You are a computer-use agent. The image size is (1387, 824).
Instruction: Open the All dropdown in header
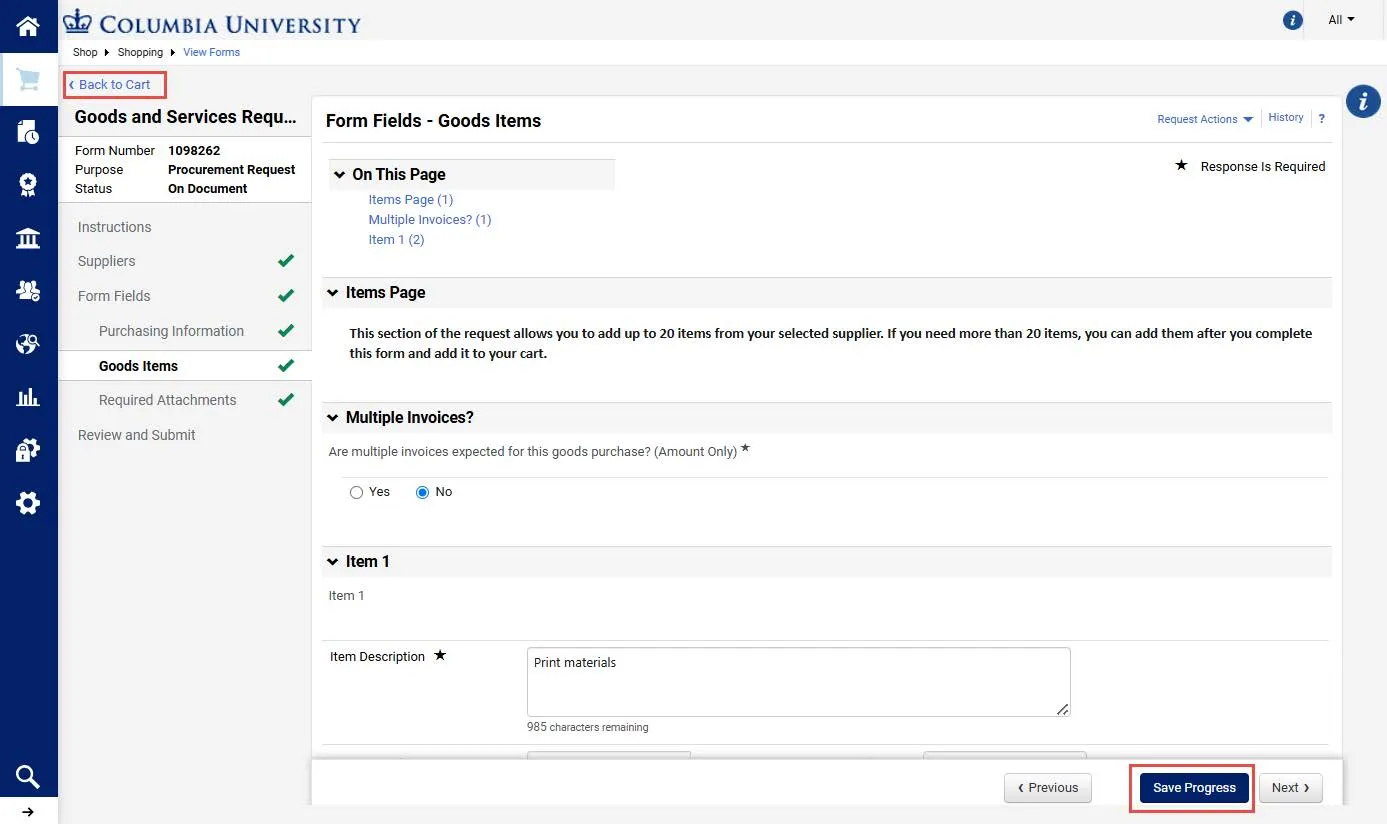pos(1341,20)
